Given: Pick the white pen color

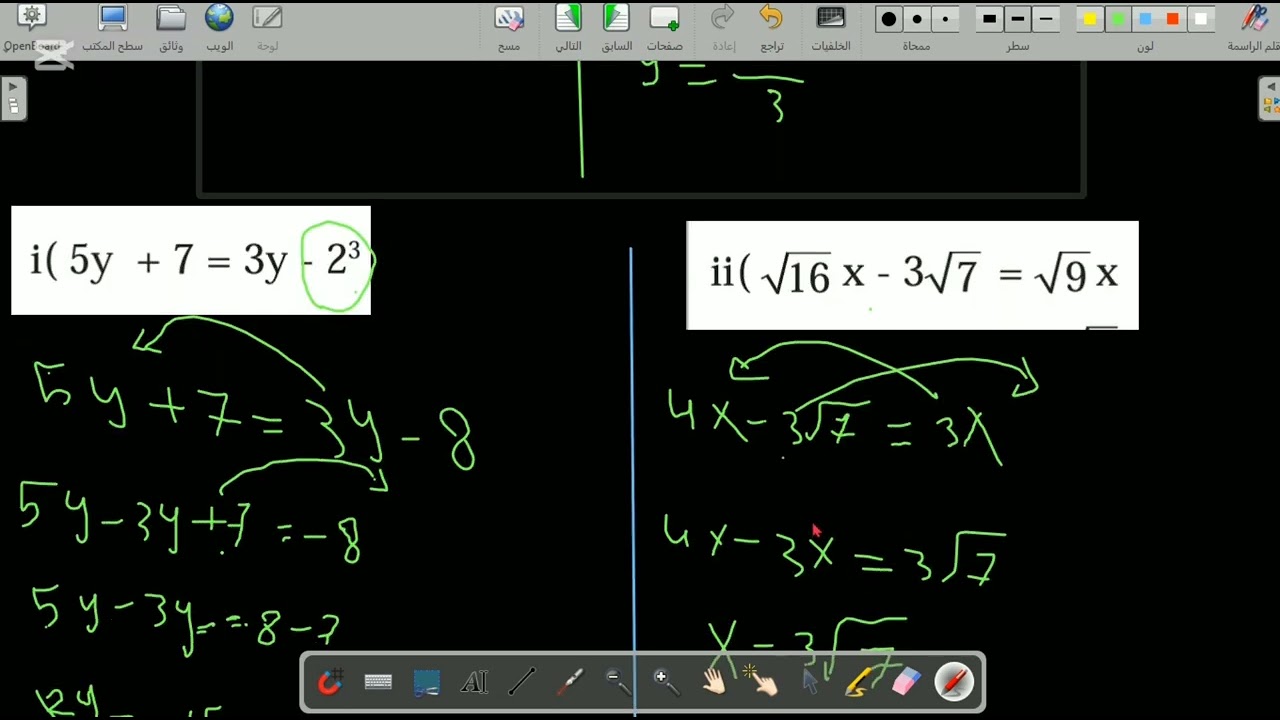Looking at the screenshot, I should [x=1201, y=19].
